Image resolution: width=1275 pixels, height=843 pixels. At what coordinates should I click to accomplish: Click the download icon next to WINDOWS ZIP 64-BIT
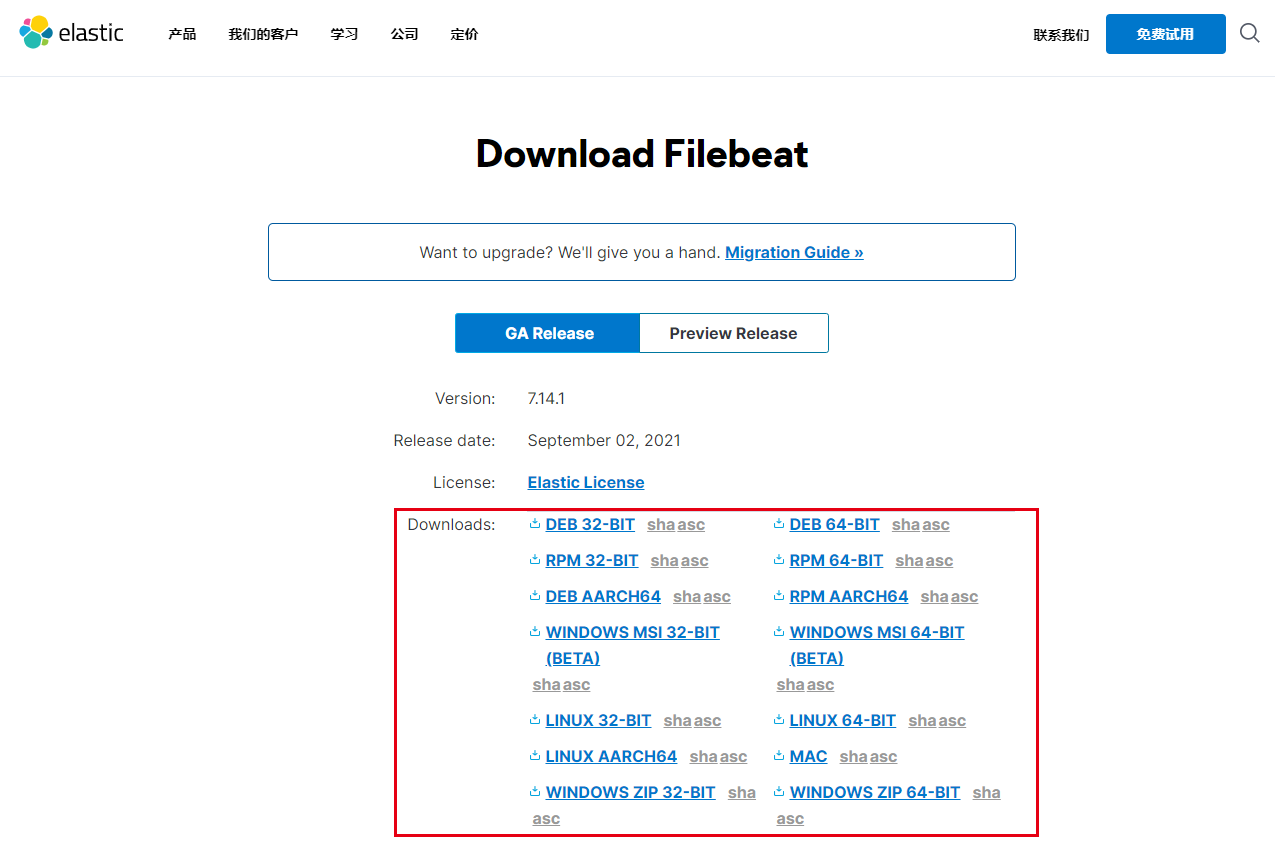(x=778, y=792)
